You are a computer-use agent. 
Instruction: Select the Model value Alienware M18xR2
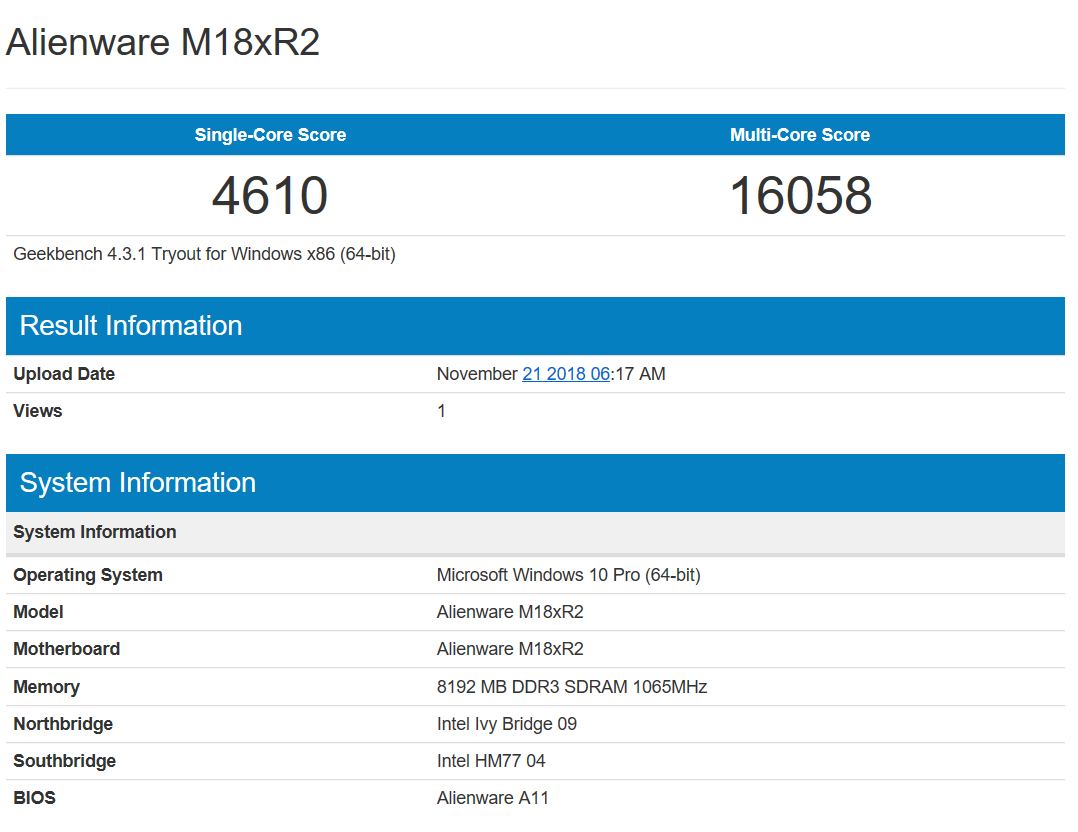[x=510, y=612]
